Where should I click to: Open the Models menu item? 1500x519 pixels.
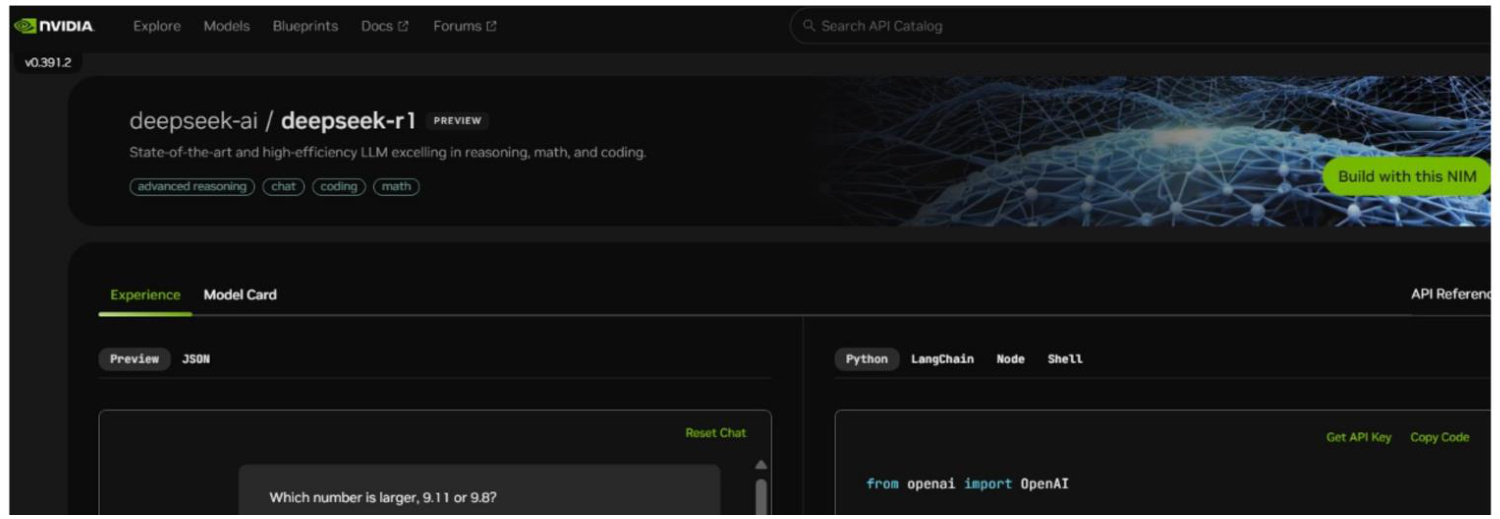[x=227, y=26]
